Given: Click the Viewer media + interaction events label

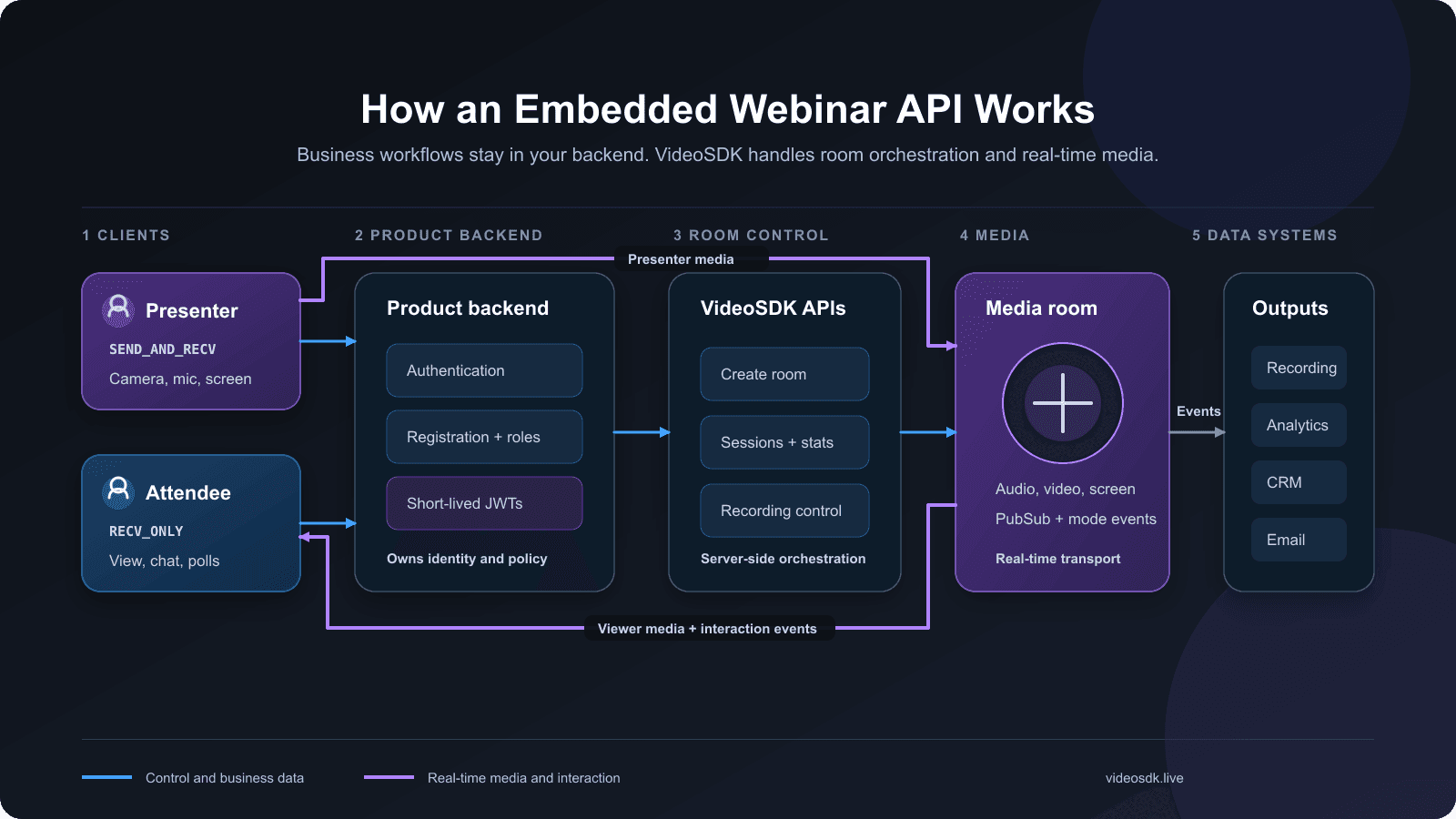Looking at the screenshot, I should pyautogui.click(x=707, y=629).
